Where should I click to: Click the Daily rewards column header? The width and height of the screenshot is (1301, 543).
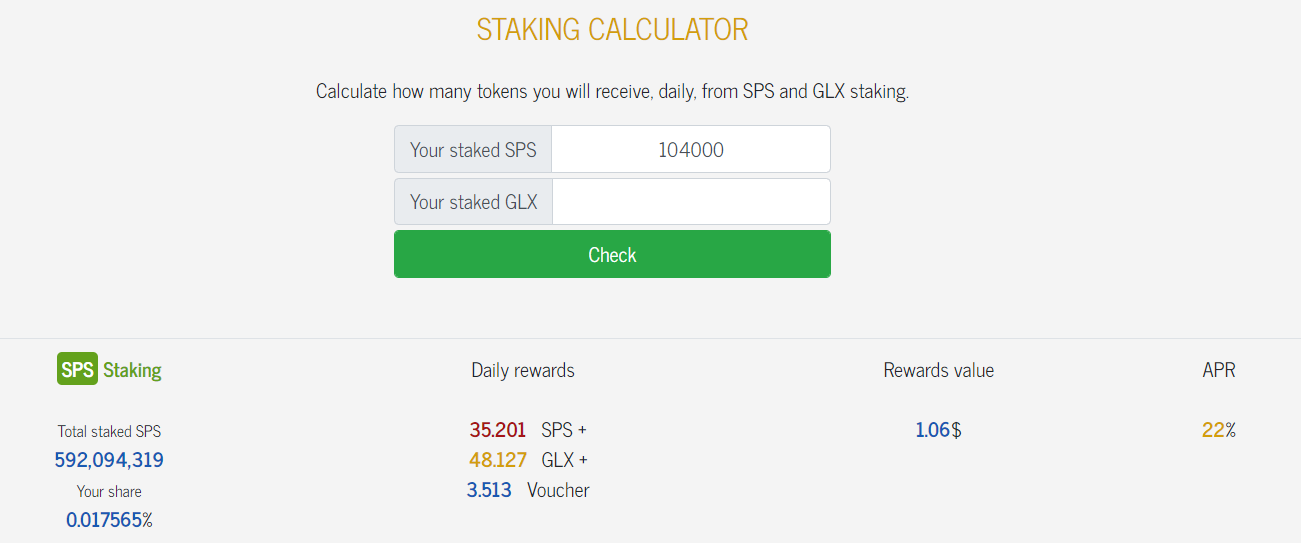coord(523,370)
